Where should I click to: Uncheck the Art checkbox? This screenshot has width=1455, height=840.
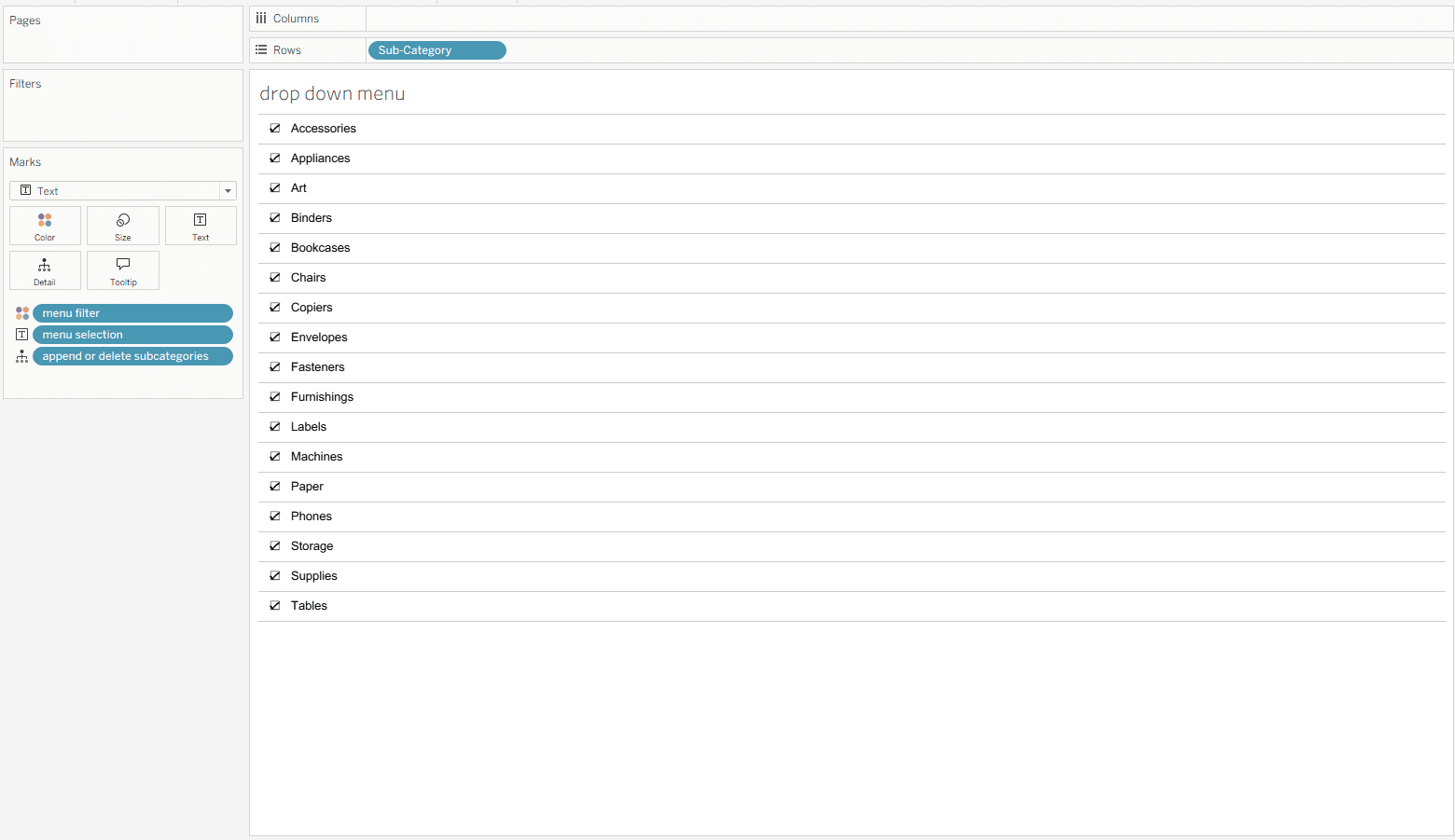275,188
